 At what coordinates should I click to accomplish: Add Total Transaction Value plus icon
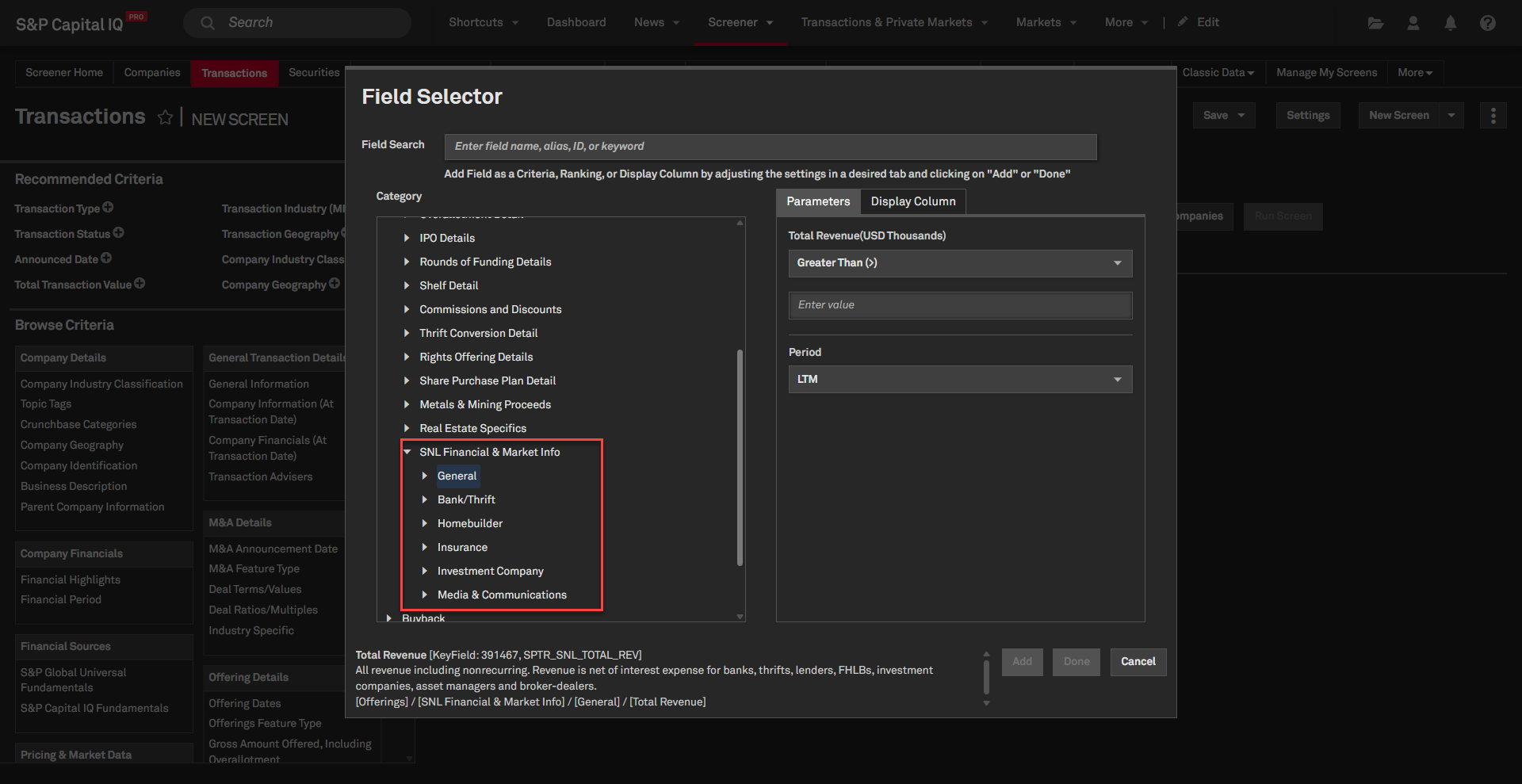click(x=140, y=283)
